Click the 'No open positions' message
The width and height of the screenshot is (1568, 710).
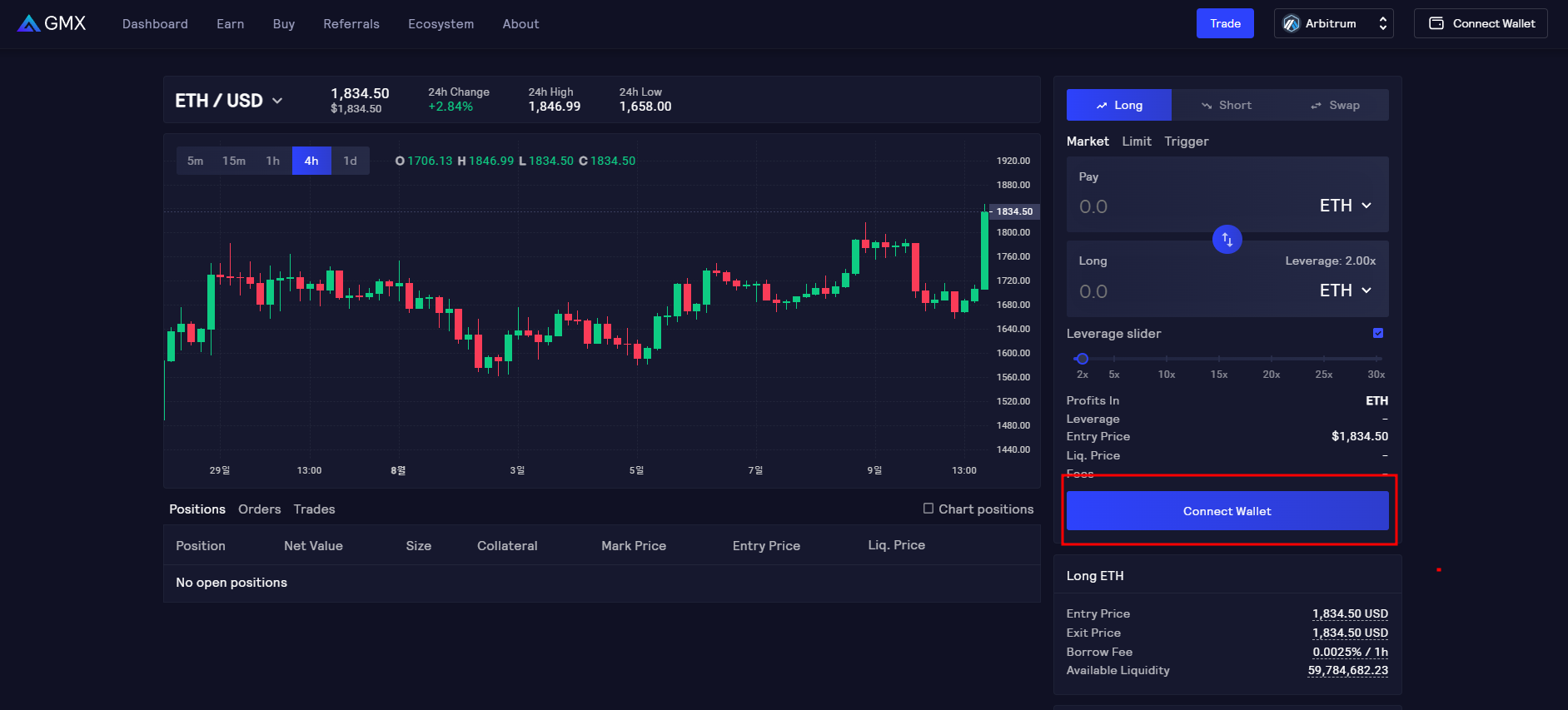click(x=231, y=583)
